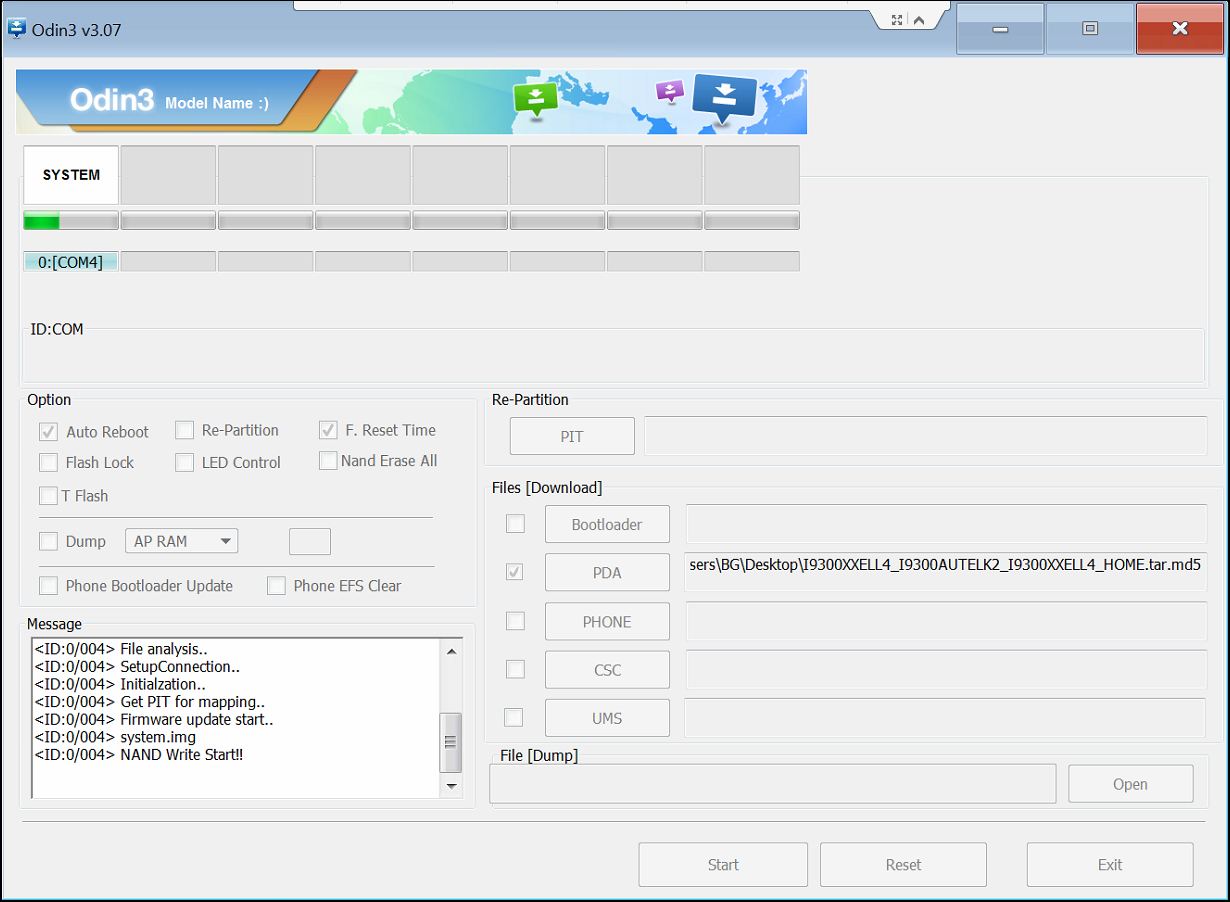
Task: Click the 'NAND Write Start!!' log line
Action: (139, 755)
